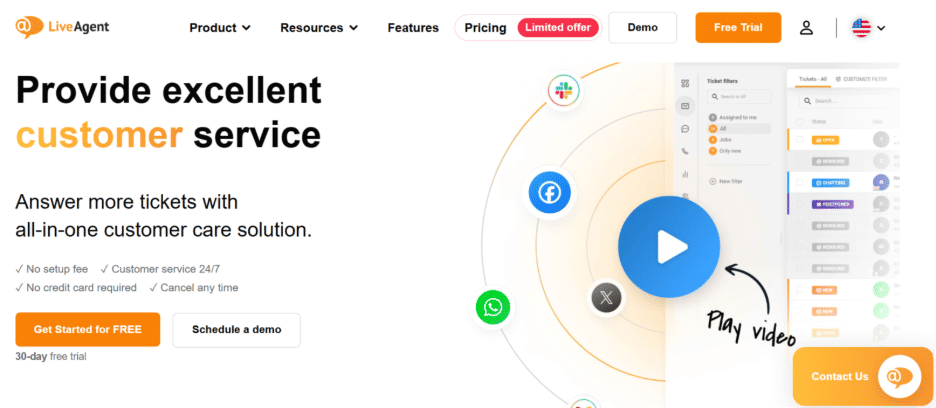The width and height of the screenshot is (936, 408).
Task: Open the phone calls icon in mockup sidebar
Action: [685, 151]
